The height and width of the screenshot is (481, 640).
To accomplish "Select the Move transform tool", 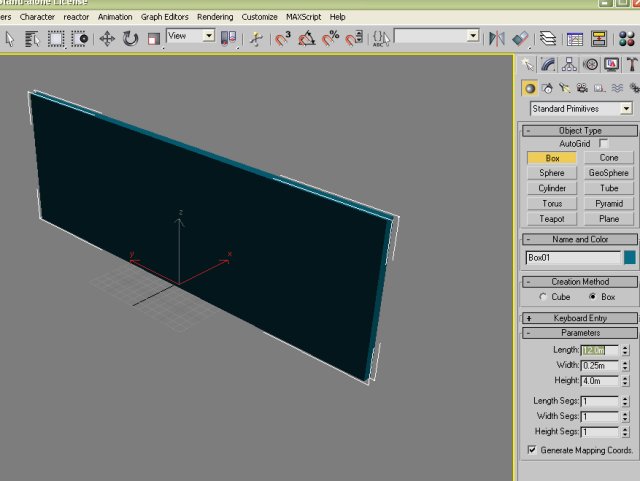I will [106, 39].
